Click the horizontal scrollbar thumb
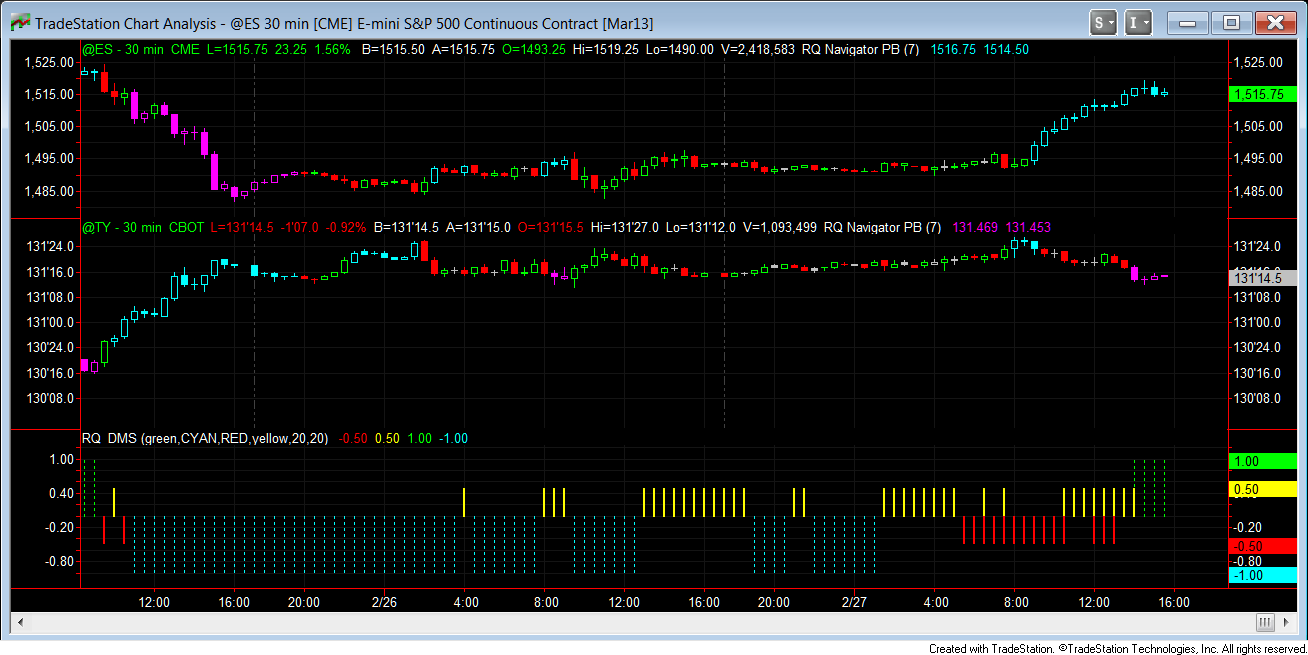1308x655 pixels. tap(1267, 623)
